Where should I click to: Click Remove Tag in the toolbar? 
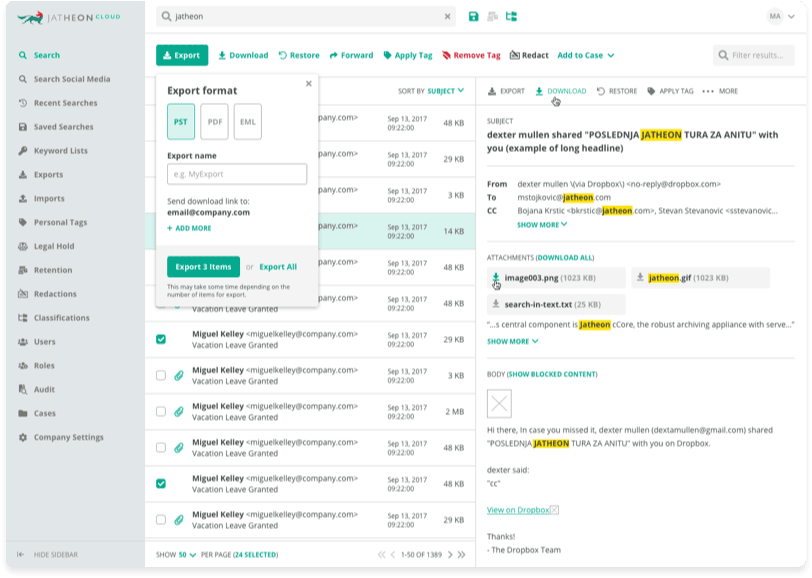[471, 55]
